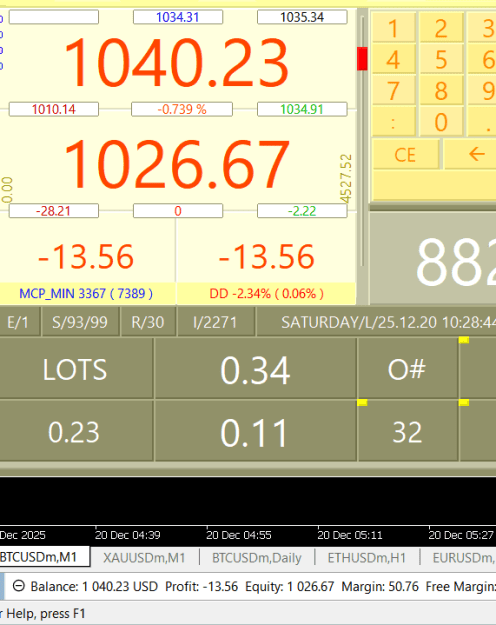Image resolution: width=496 pixels, height=625 pixels.
Task: Click keypad digit 7
Action: (x=394, y=91)
